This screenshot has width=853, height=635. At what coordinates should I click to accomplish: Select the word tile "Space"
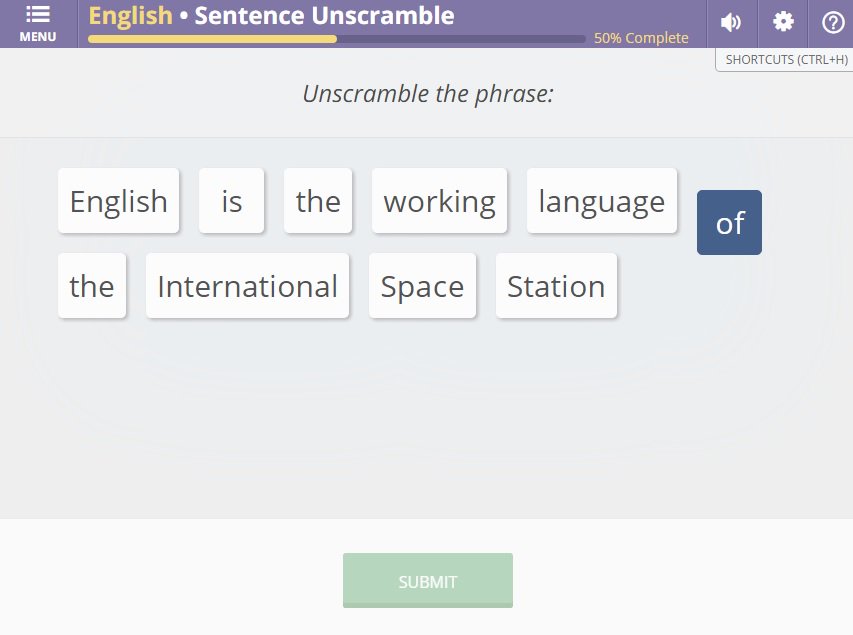tap(423, 286)
